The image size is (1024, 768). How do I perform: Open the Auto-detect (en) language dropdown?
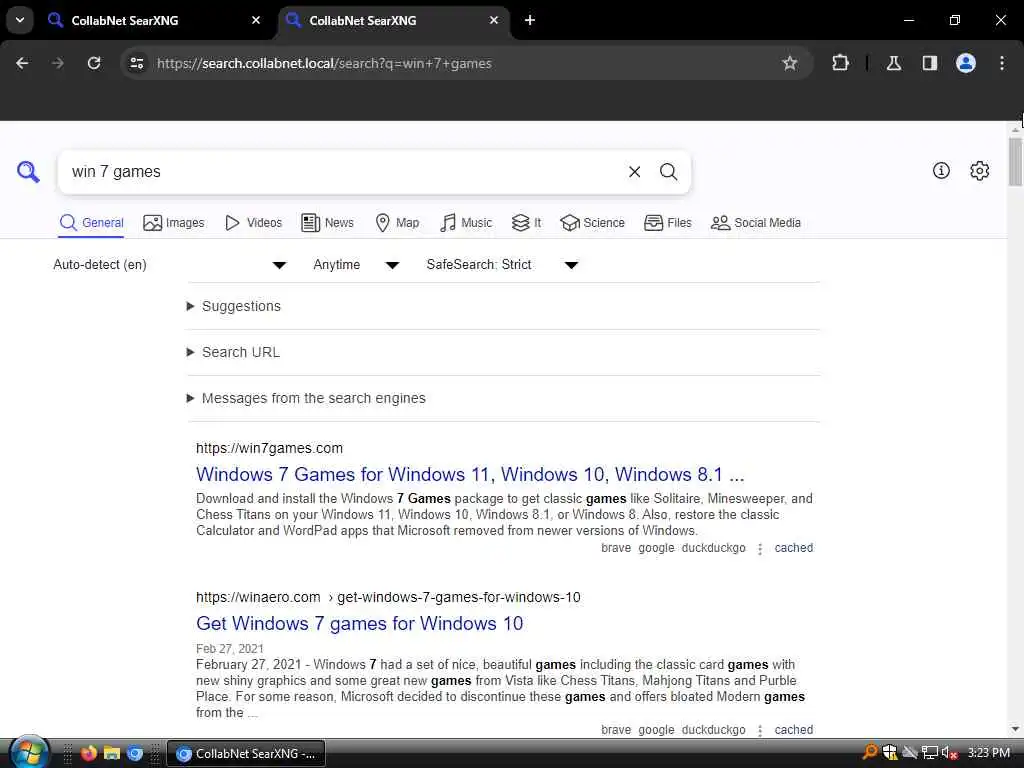(x=170, y=264)
